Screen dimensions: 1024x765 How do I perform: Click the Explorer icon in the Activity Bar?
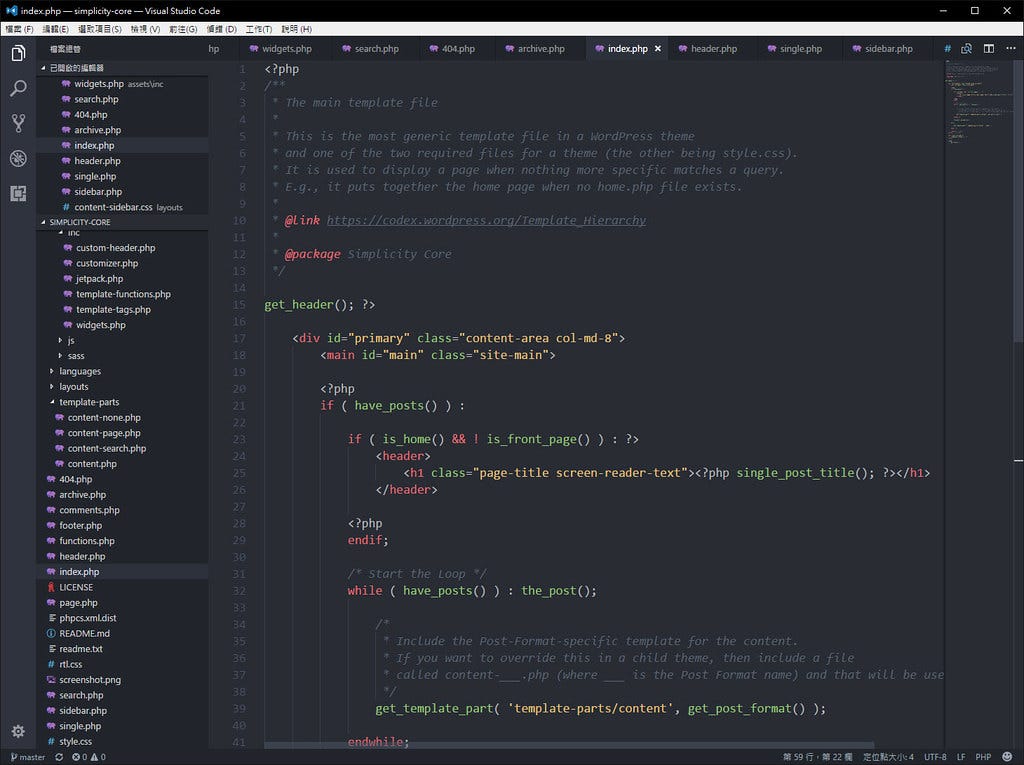[x=17, y=54]
